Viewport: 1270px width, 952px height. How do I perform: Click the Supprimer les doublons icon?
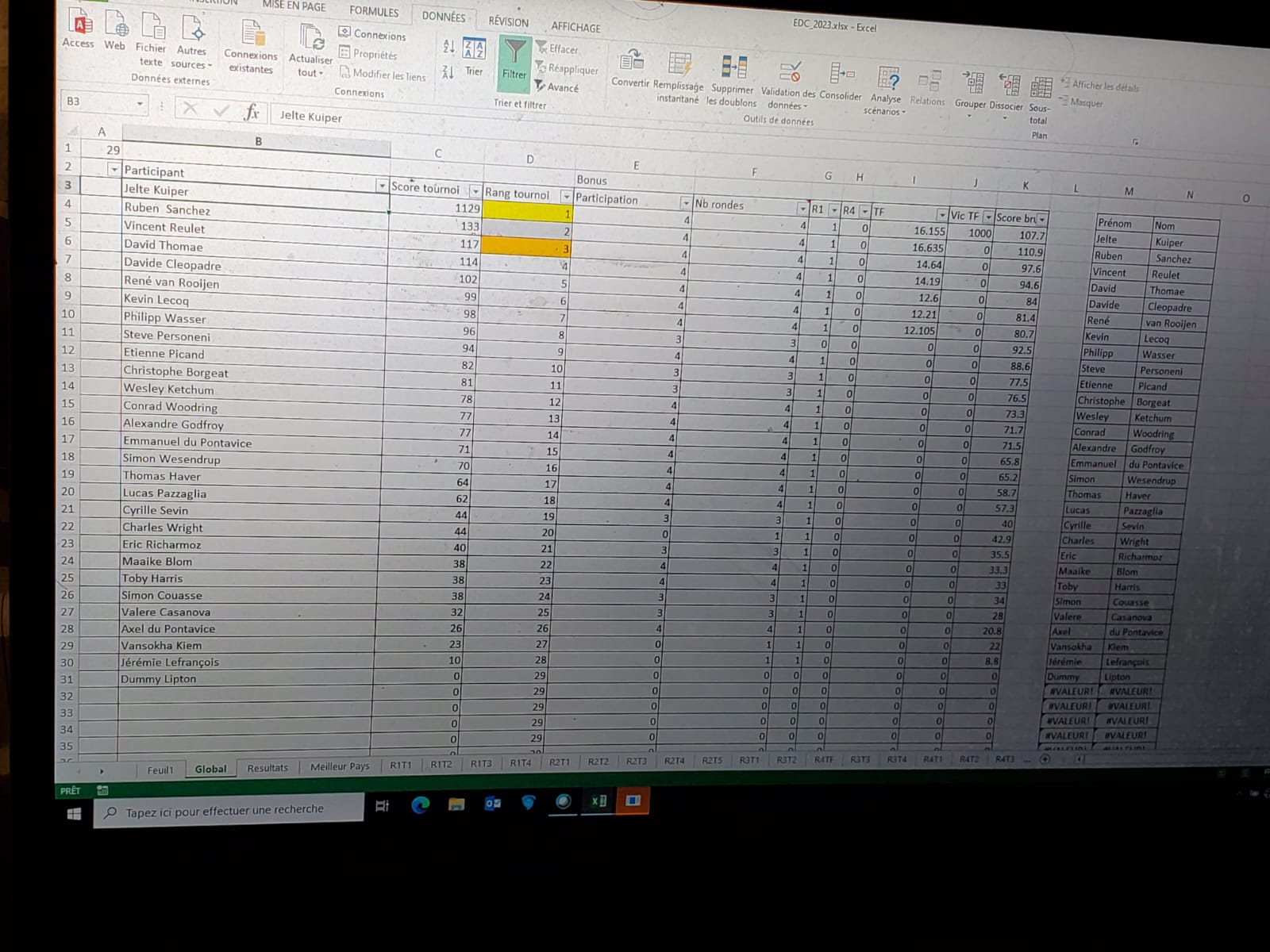(x=733, y=68)
